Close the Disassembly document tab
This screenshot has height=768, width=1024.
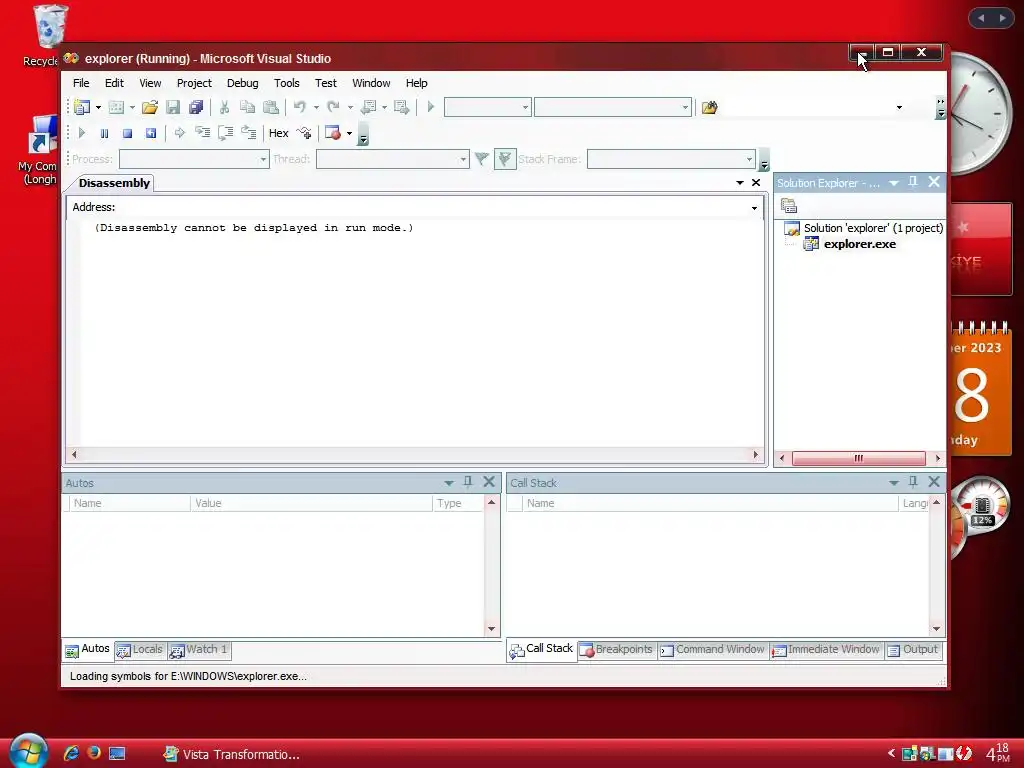(x=756, y=183)
